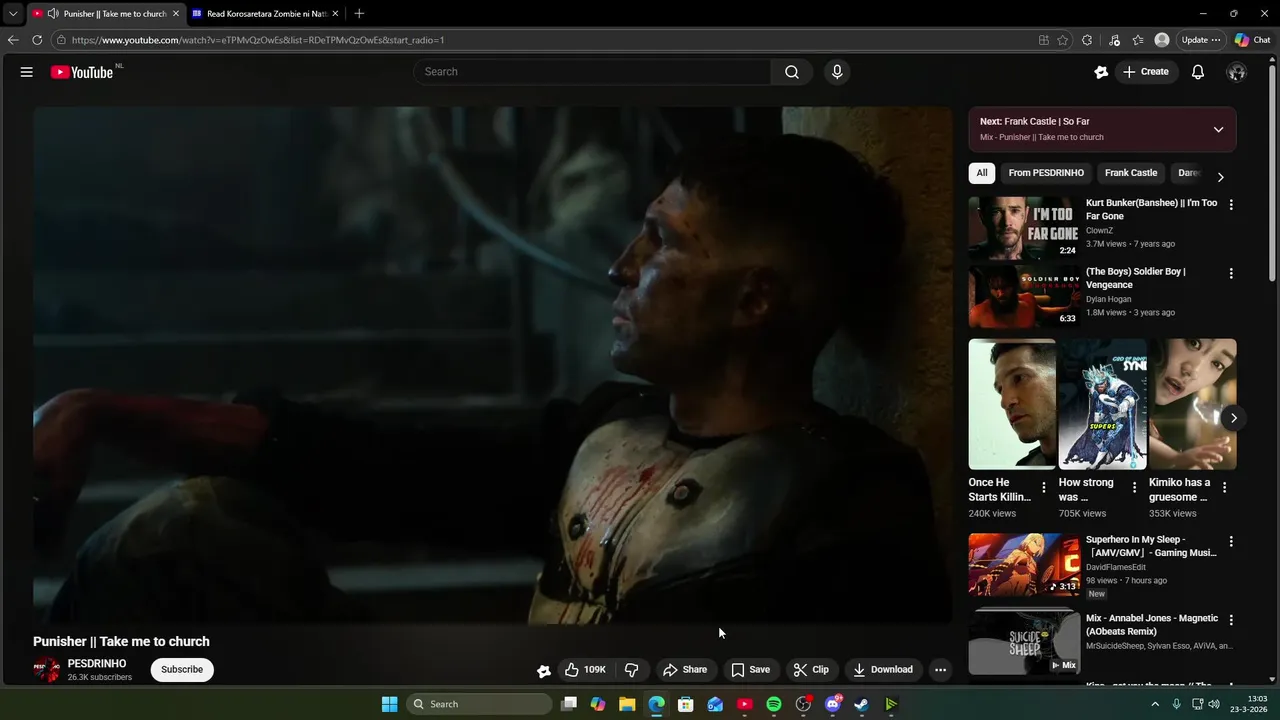
Task: Show next shorts with carousel arrow
Action: point(1234,419)
